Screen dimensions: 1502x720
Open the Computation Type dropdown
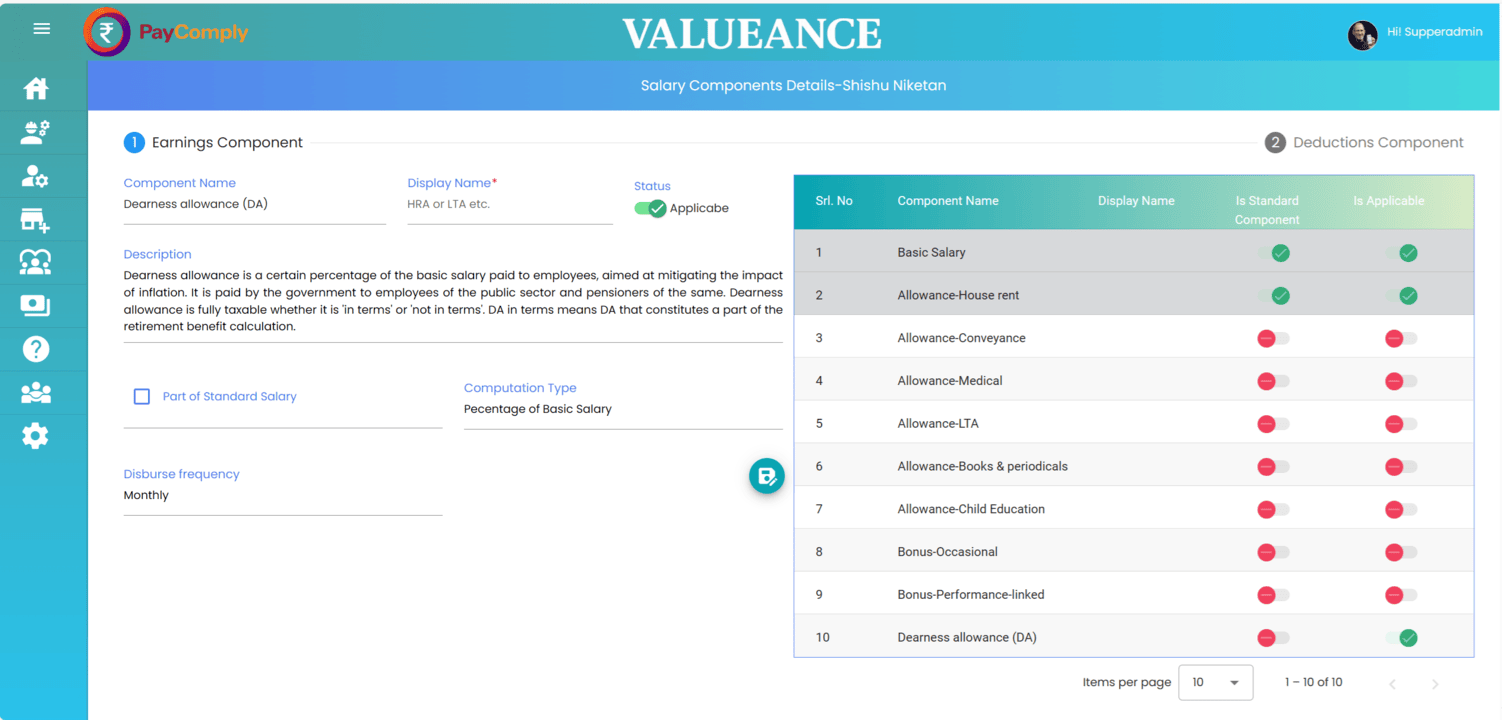coord(622,409)
